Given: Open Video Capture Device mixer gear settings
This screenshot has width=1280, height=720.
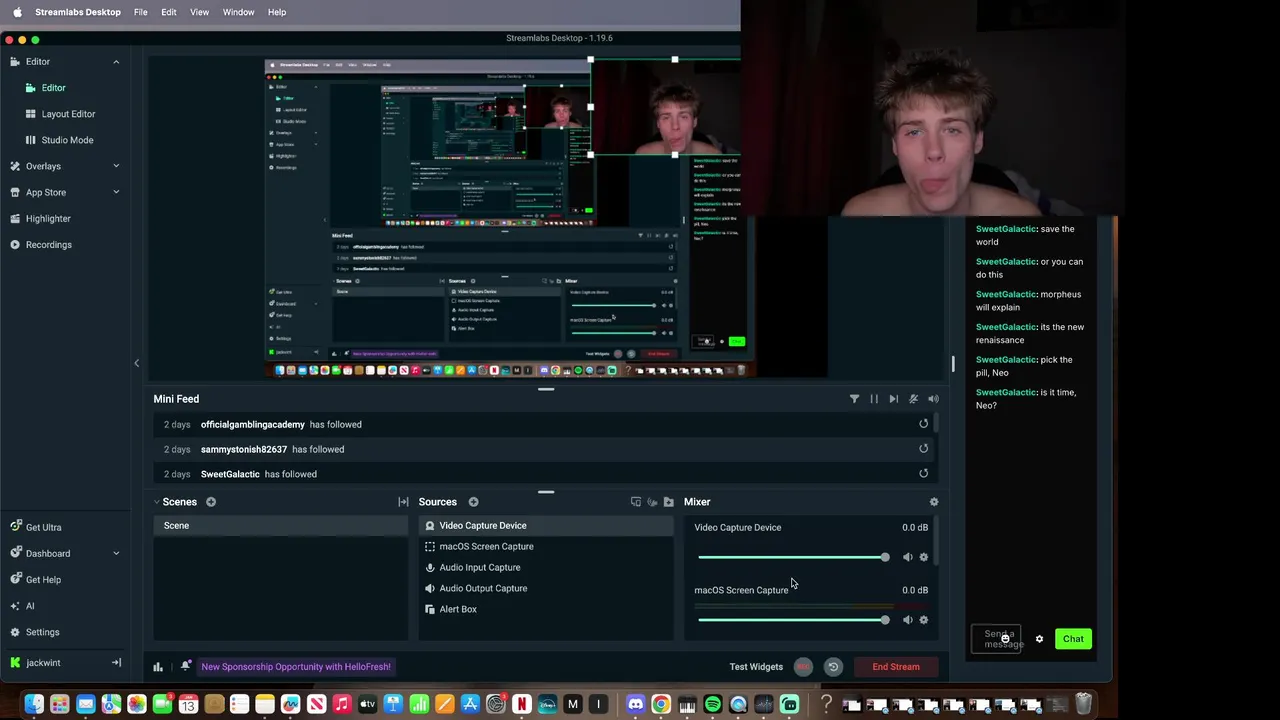Looking at the screenshot, I should pos(923,557).
